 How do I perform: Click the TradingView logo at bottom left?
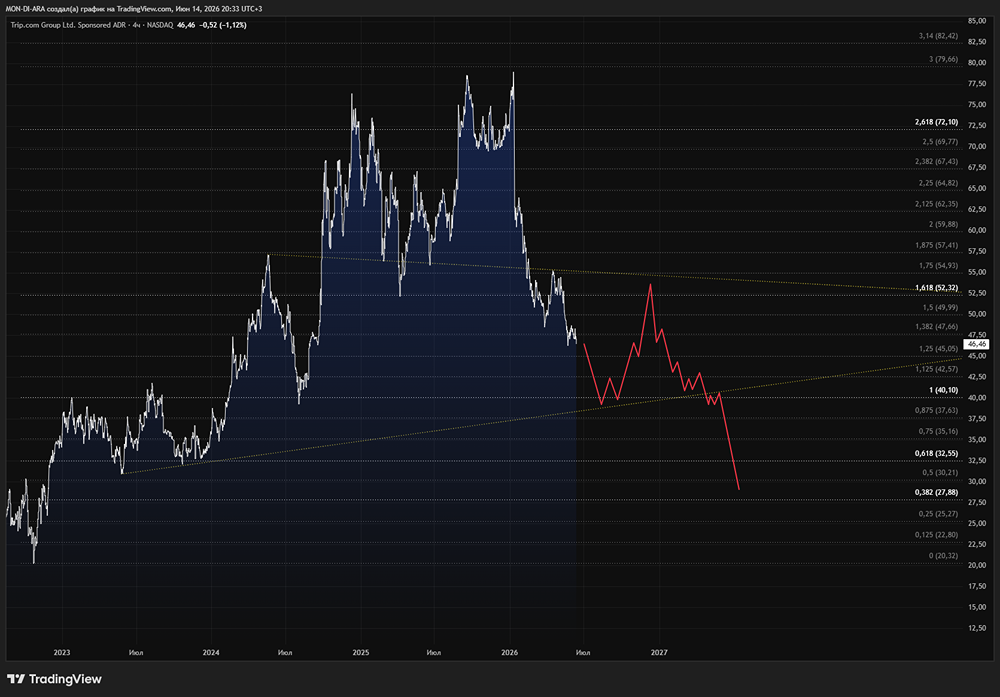pyautogui.click(x=54, y=679)
